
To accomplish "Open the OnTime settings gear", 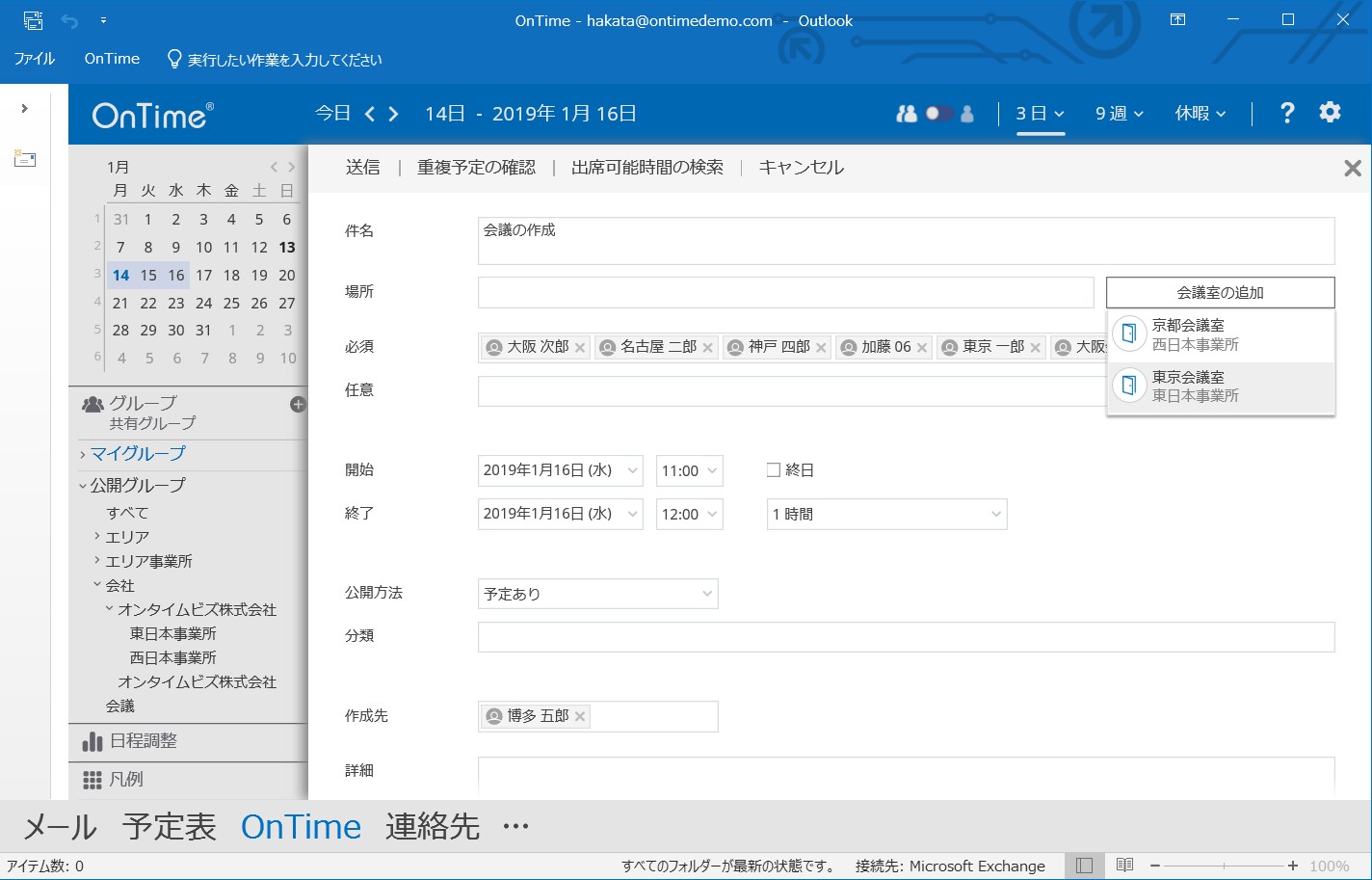I will [1330, 113].
